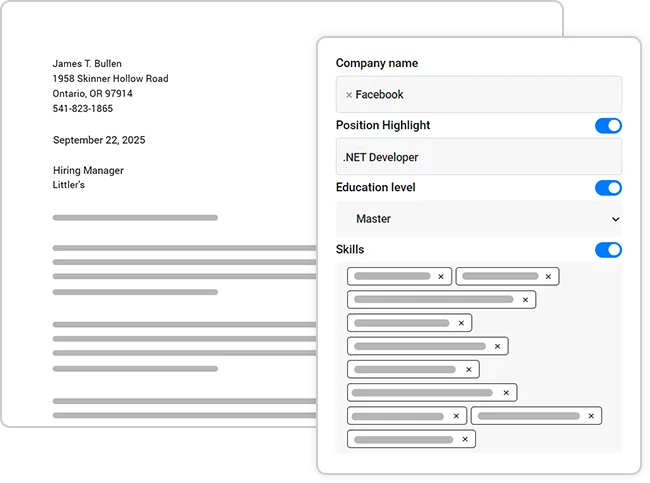The width and height of the screenshot is (650, 483).
Task: Delete the last skill tag at bottom
Action: pos(464,439)
